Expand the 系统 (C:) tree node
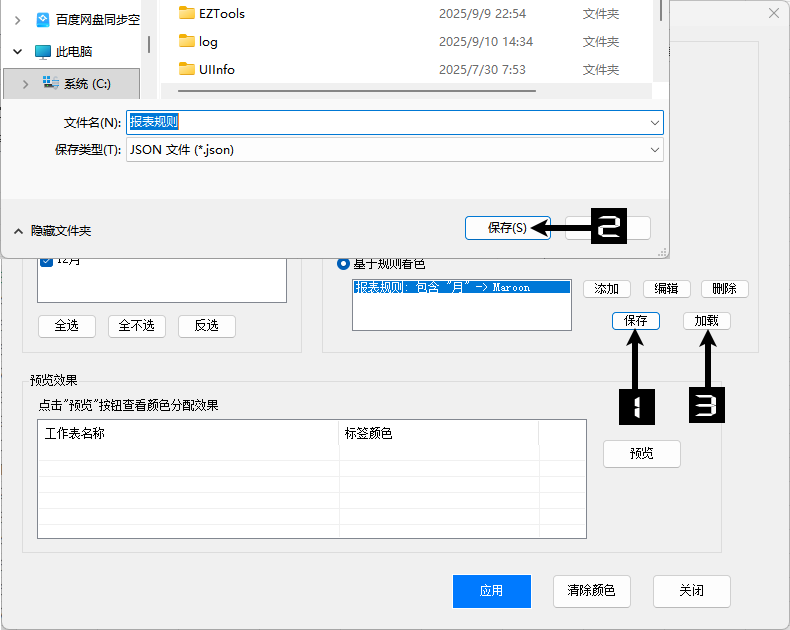The image size is (790, 630). (26, 84)
